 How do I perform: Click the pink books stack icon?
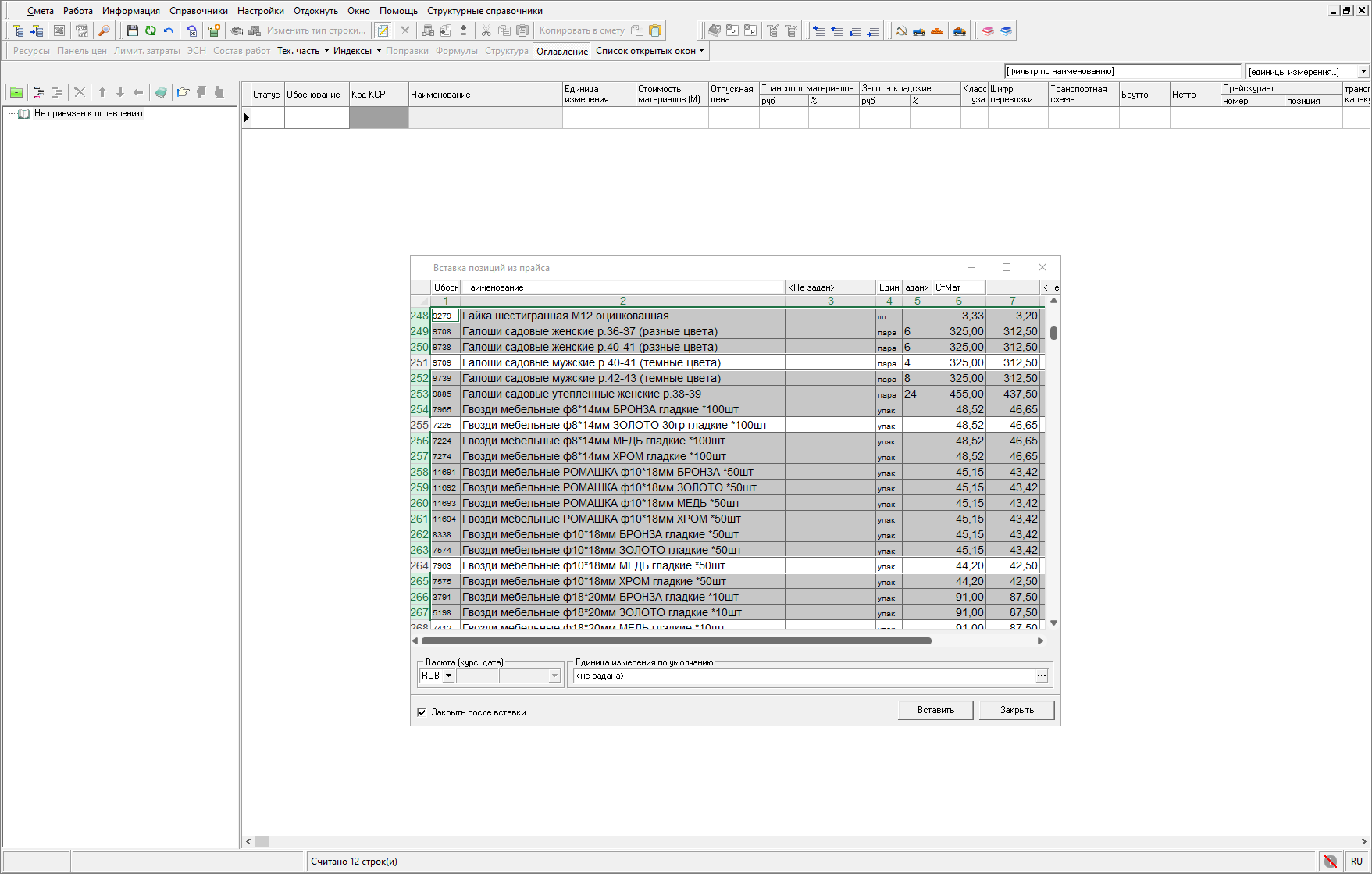(988, 30)
